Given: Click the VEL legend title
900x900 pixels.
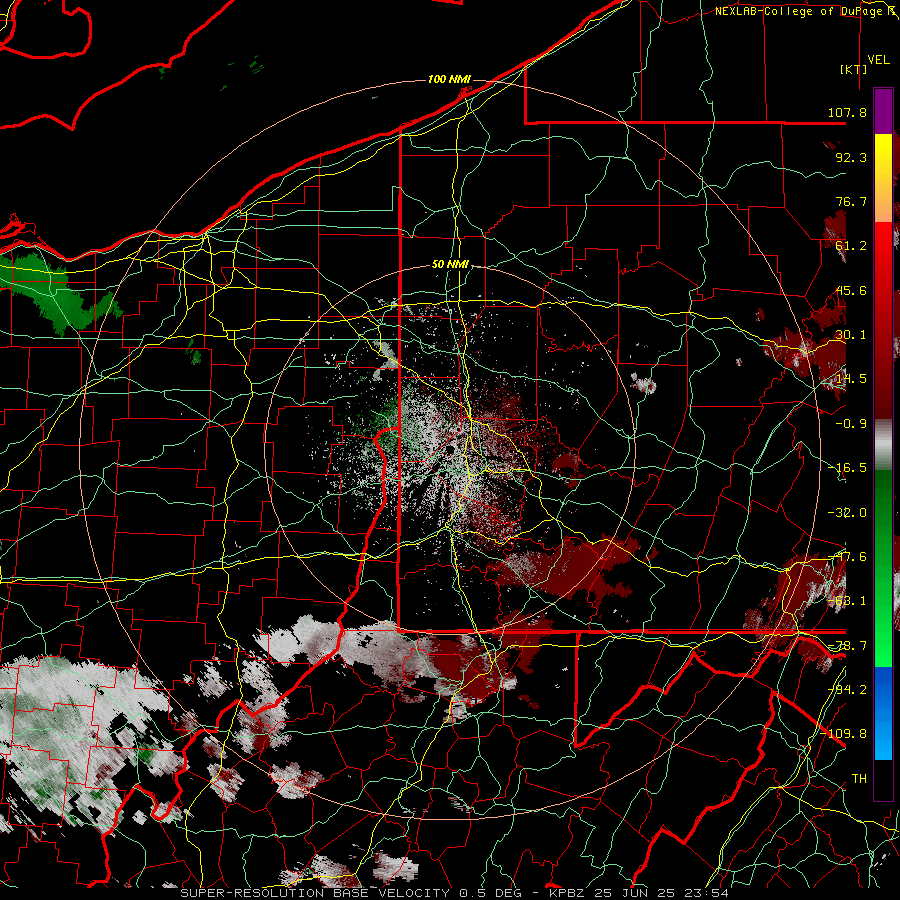Looking at the screenshot, I should pyautogui.click(x=878, y=60).
